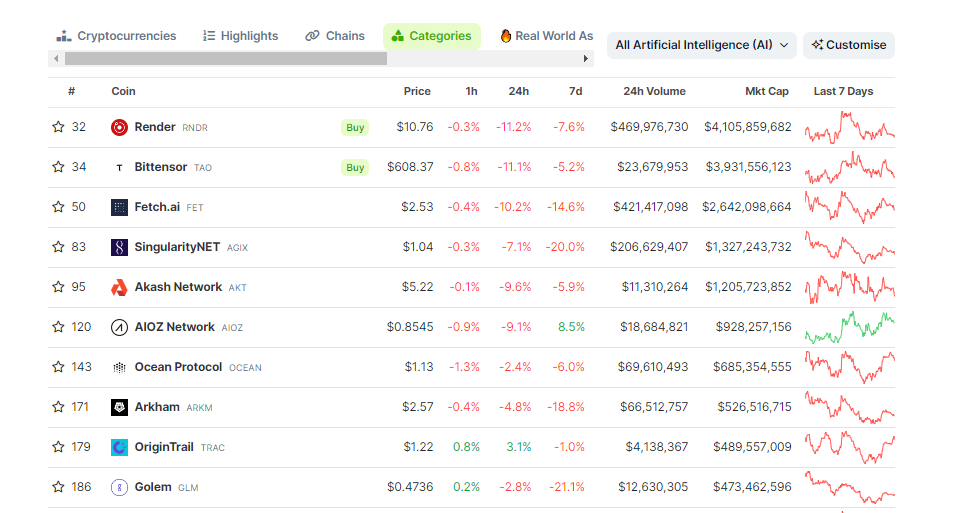Sort table by 1h change
954x513 pixels.
472,91
